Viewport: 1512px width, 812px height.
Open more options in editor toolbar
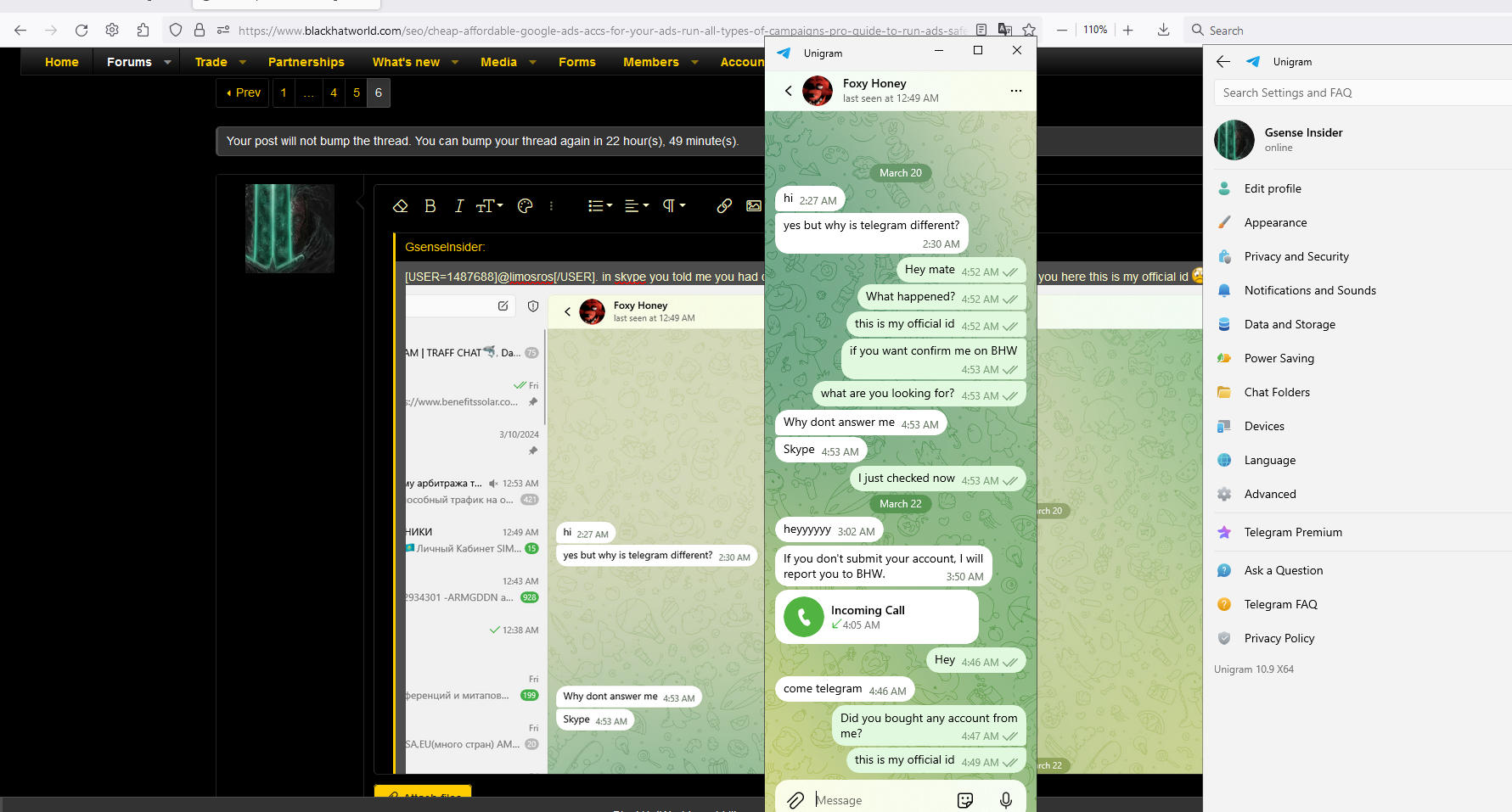pyautogui.click(x=551, y=205)
